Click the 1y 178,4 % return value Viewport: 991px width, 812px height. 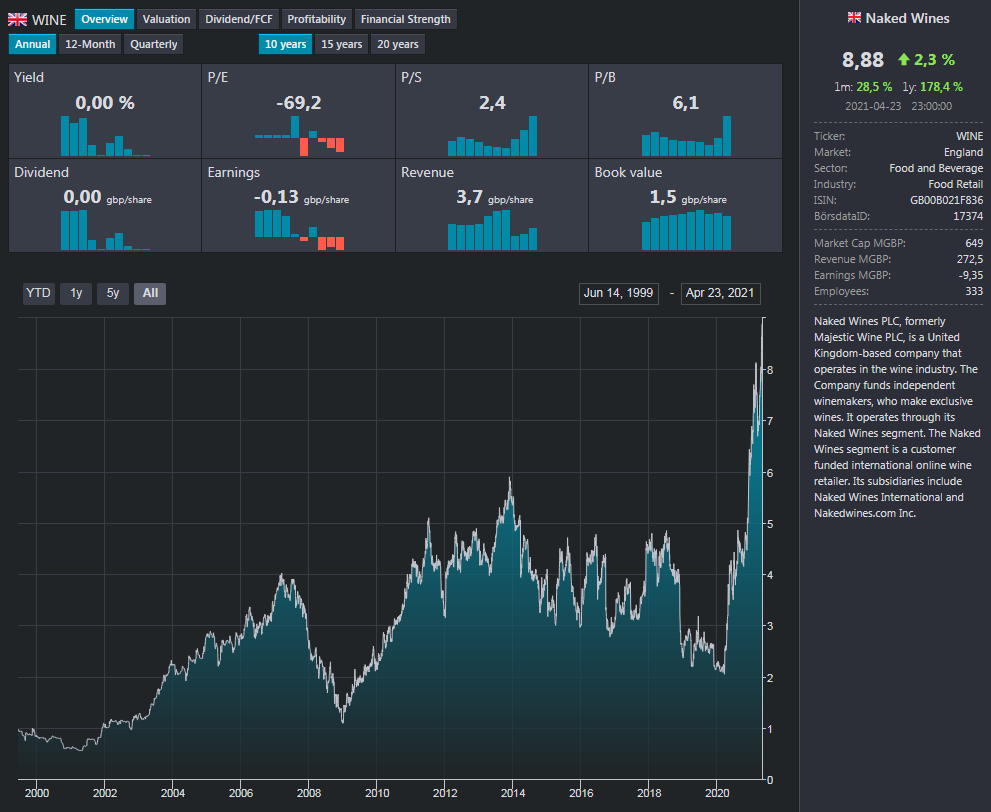click(941, 87)
